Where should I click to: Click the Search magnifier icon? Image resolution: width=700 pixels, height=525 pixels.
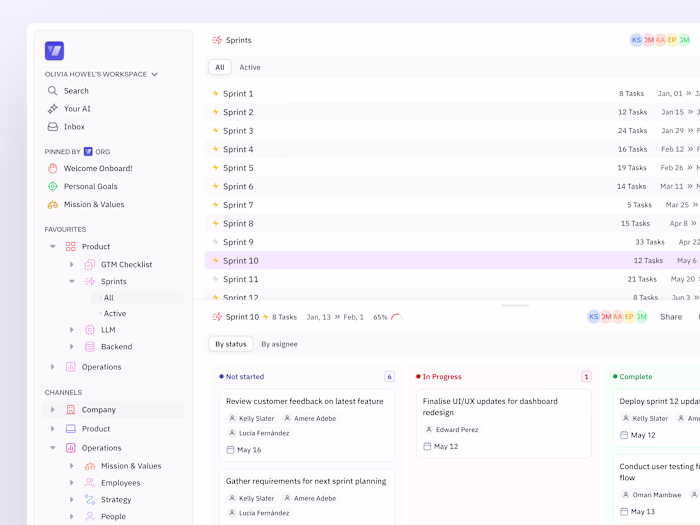(52, 91)
